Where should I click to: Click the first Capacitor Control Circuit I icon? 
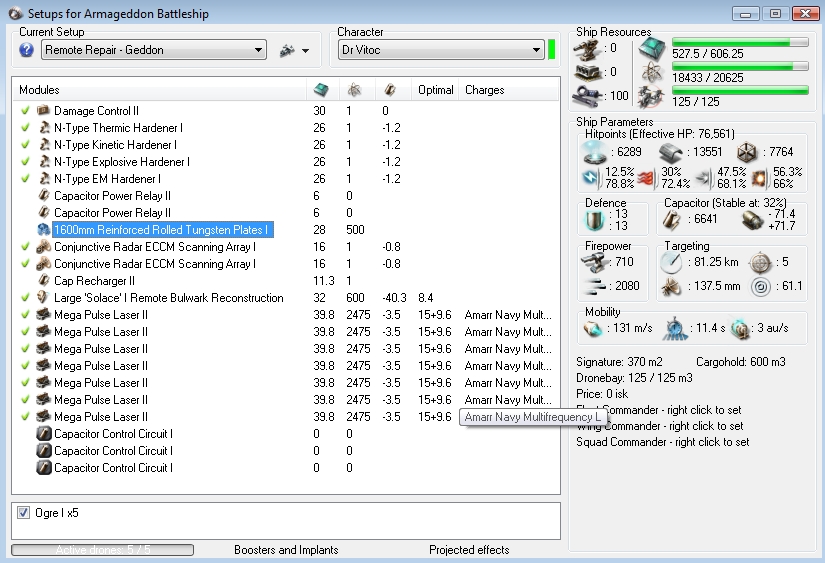coord(44,434)
